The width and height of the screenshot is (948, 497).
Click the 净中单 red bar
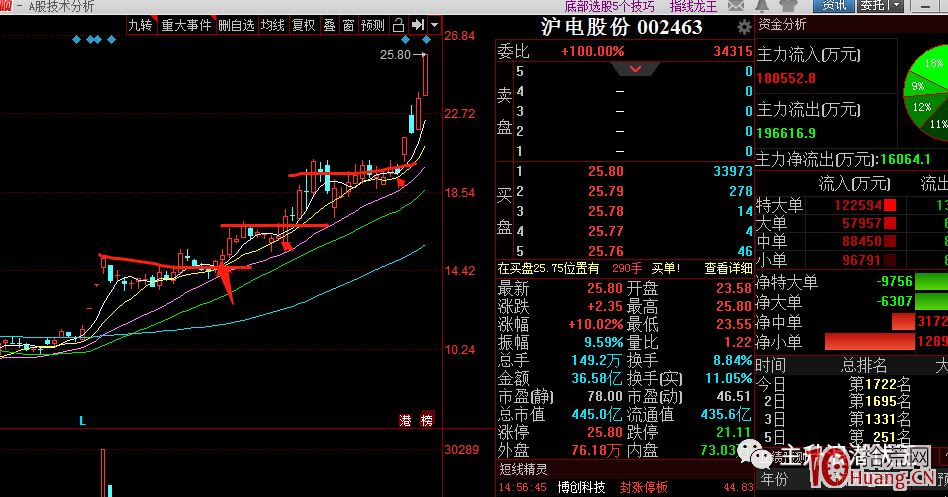tap(903, 322)
